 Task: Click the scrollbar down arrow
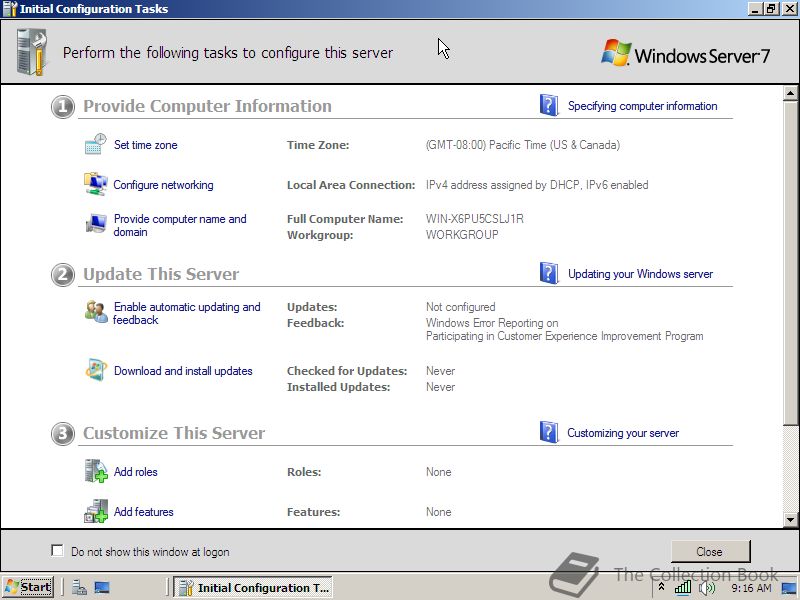[790, 519]
